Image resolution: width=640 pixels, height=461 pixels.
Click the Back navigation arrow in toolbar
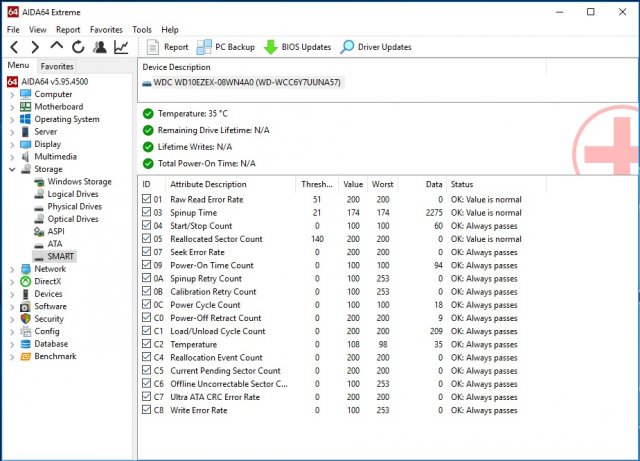[13, 47]
